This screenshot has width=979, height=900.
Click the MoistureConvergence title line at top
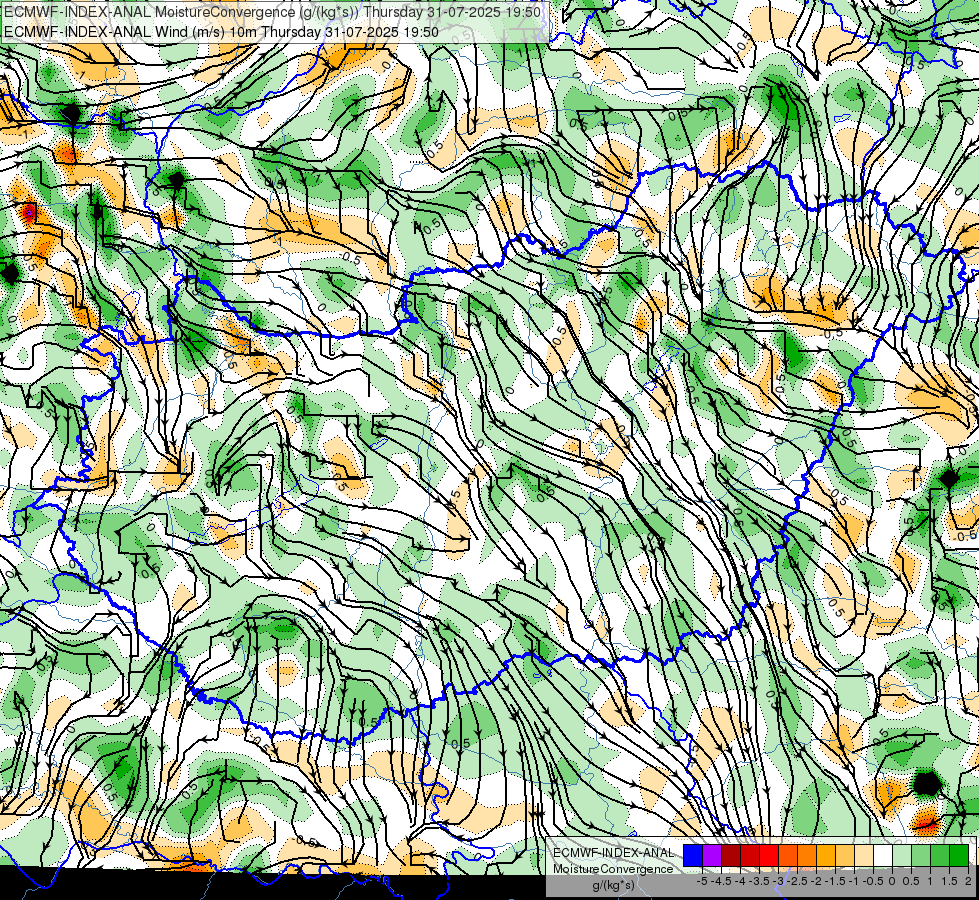point(273,12)
